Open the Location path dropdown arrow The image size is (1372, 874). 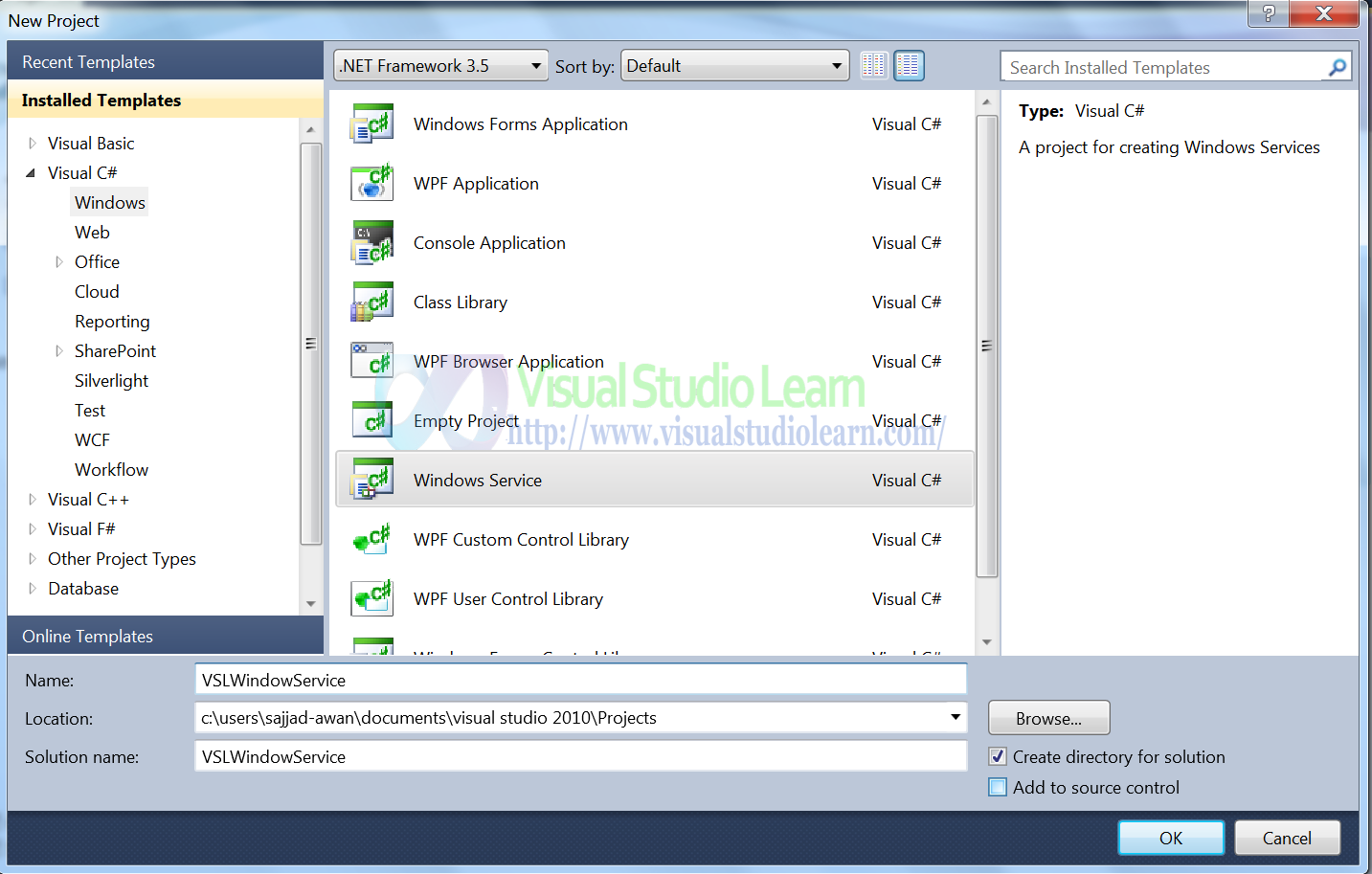955,717
